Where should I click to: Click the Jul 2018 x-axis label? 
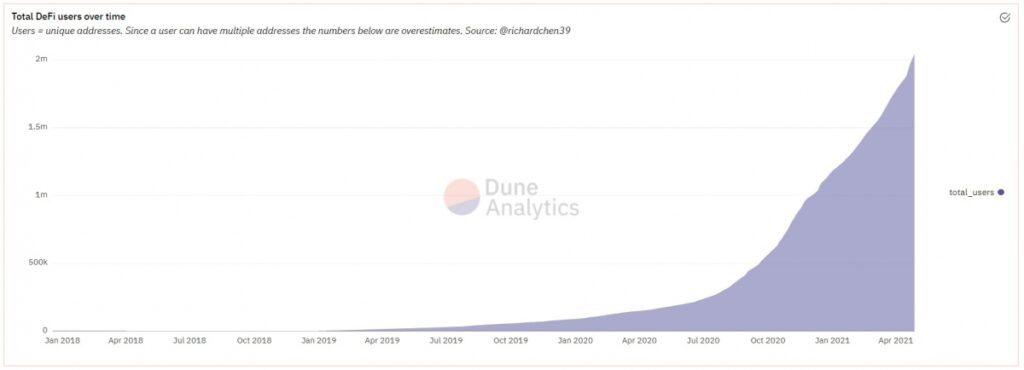click(189, 341)
